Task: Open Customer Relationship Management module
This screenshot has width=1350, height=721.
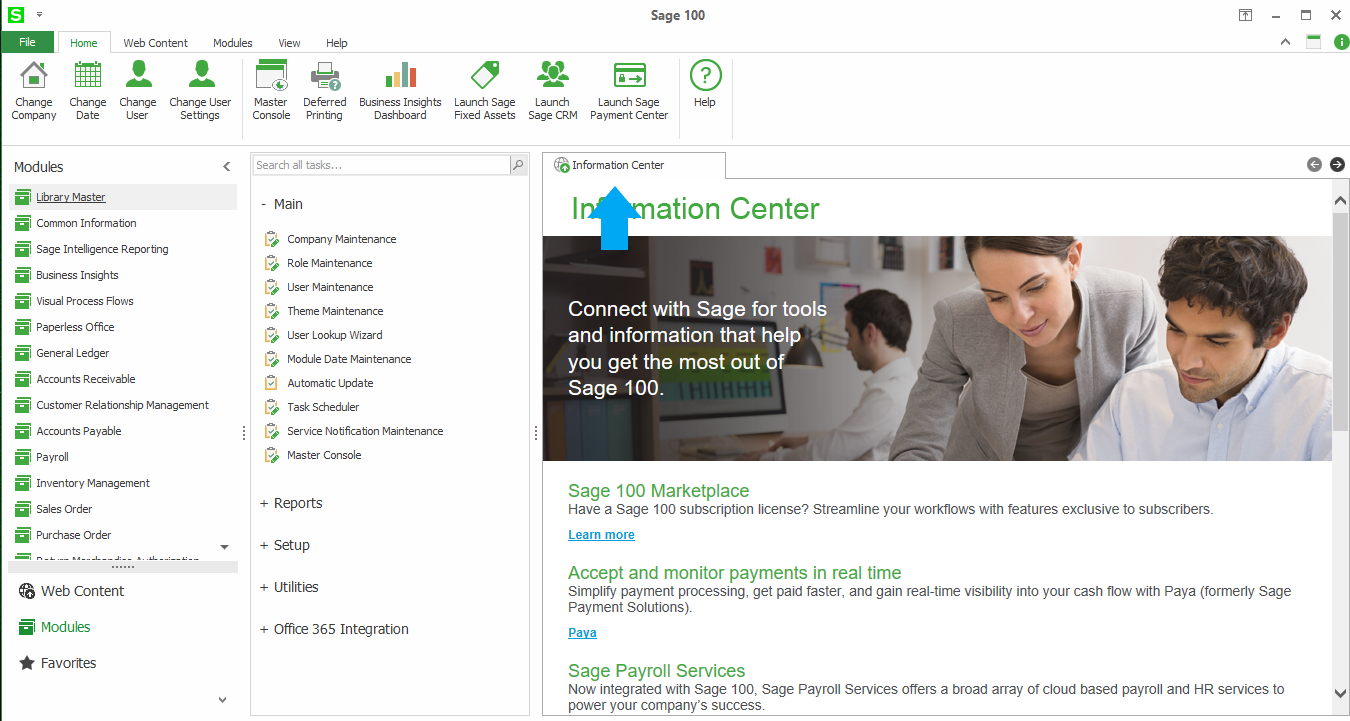Action: pos(122,405)
